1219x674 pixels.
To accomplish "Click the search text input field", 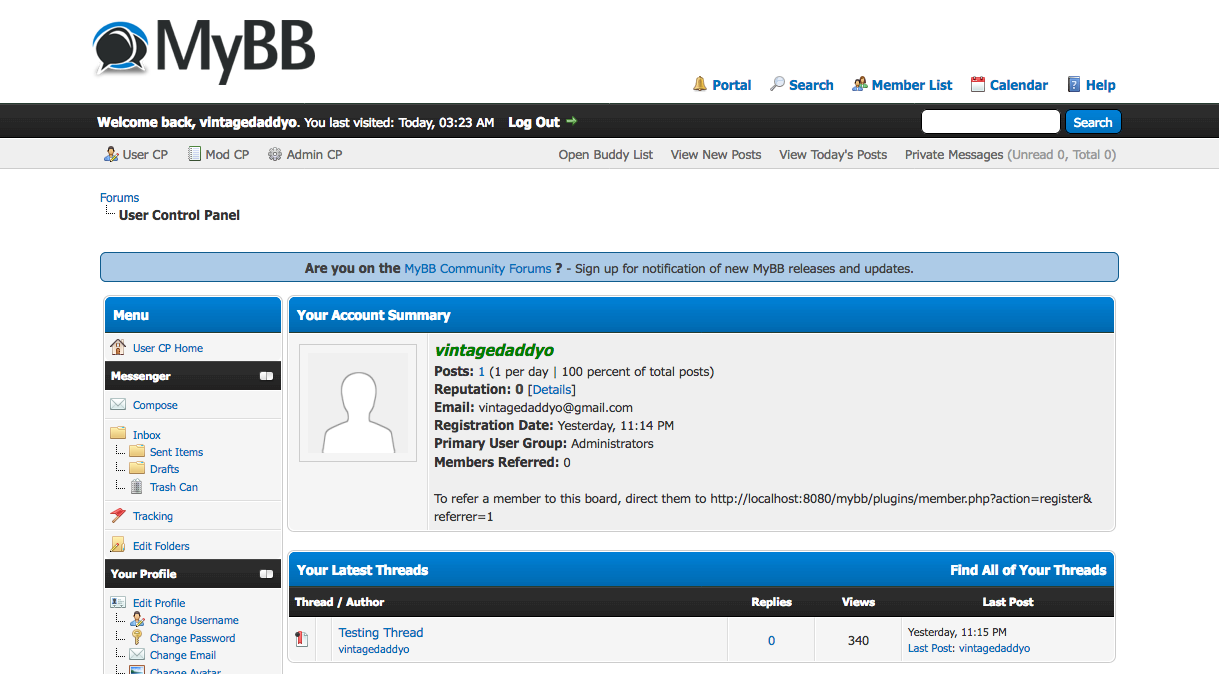I will [x=989, y=122].
